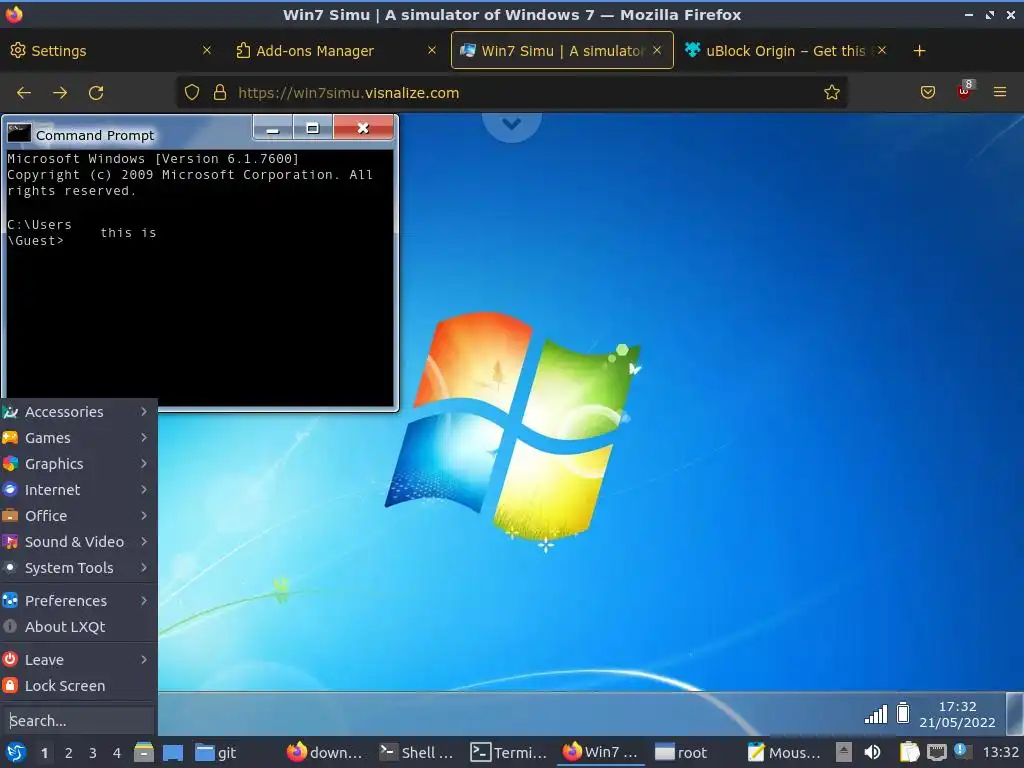Go back using the browser back arrow
This screenshot has height=768, width=1024.
coord(24,93)
